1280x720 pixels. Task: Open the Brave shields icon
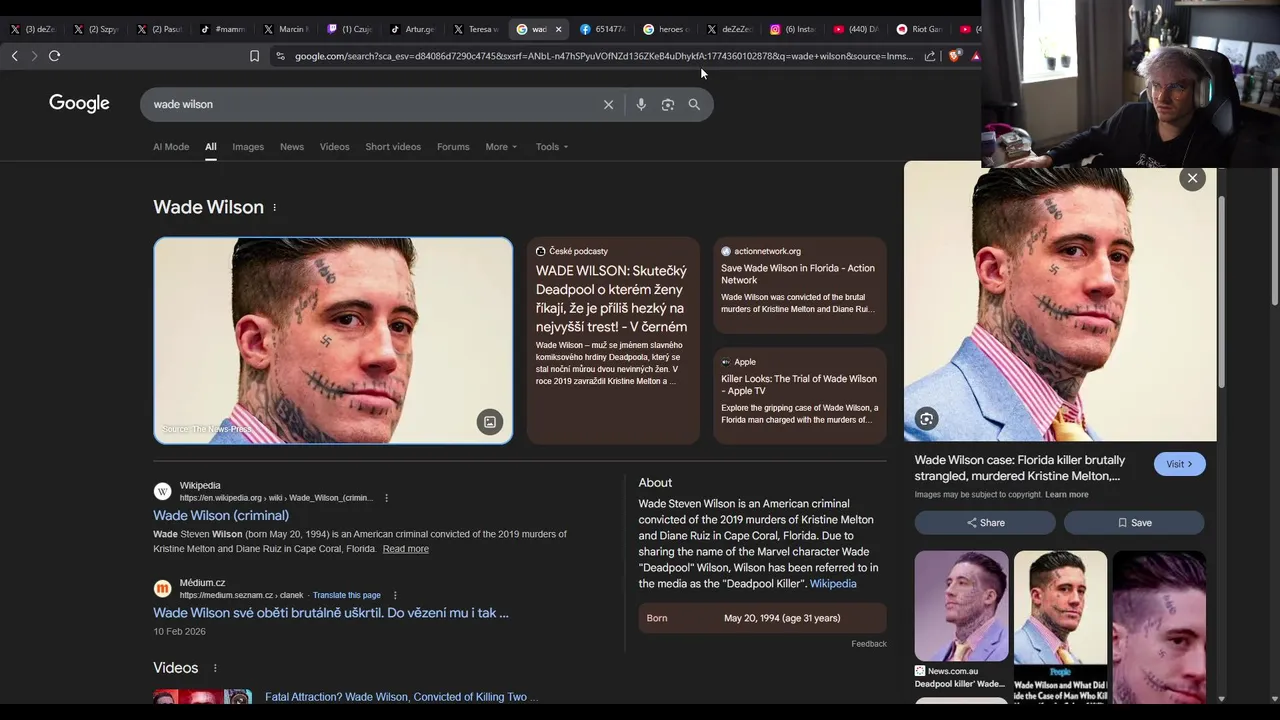954,56
